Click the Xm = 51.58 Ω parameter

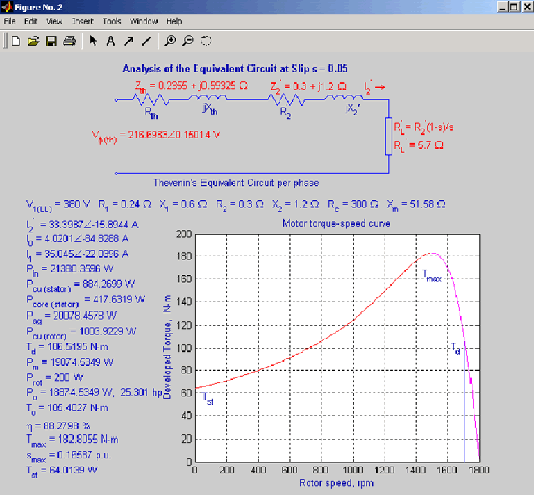[x=416, y=205]
